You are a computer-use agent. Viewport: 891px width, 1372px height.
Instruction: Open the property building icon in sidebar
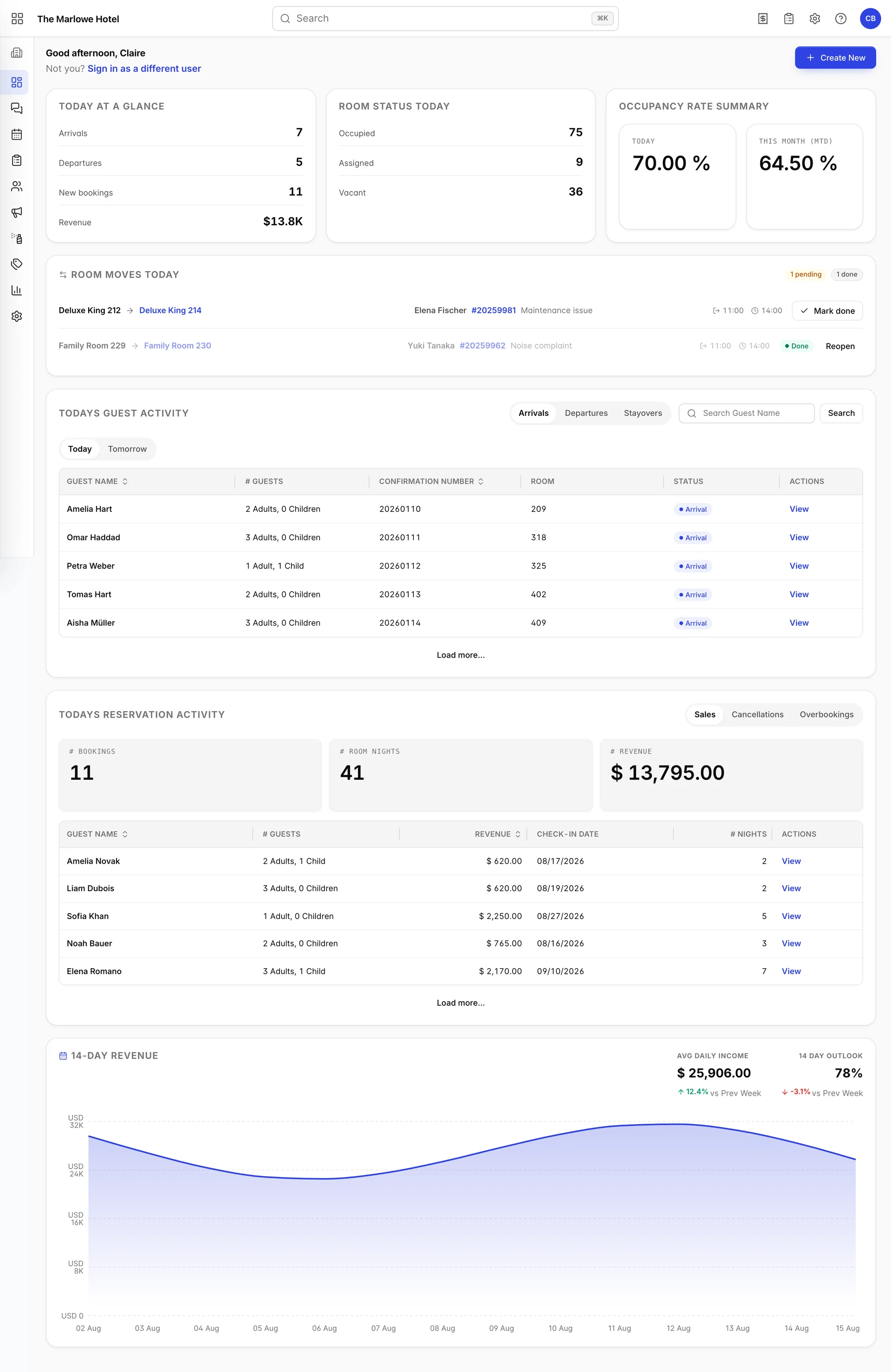pos(17,53)
